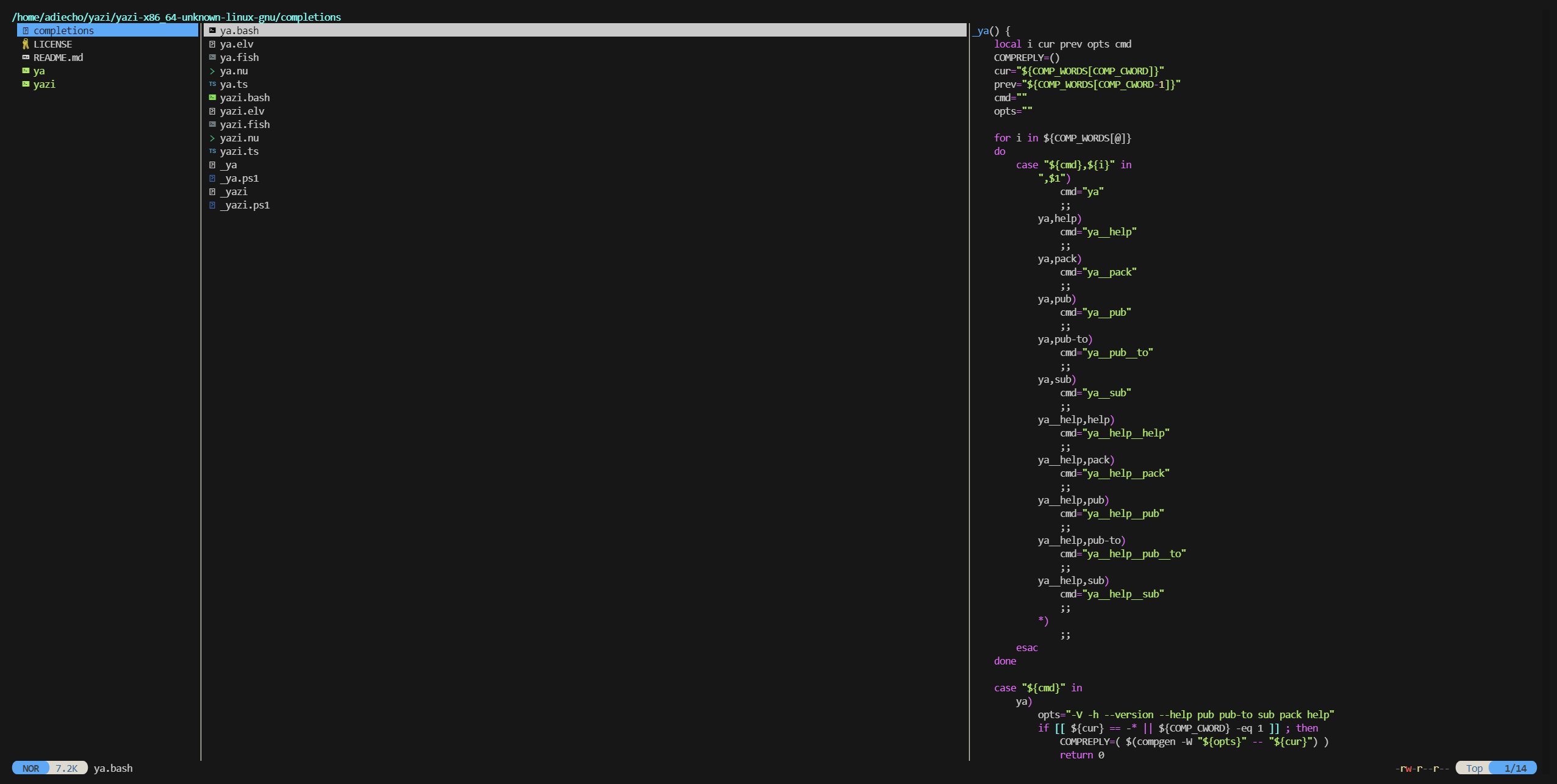Click the yazi.bash green icon
This screenshot has height=784, width=1557.
[212, 98]
